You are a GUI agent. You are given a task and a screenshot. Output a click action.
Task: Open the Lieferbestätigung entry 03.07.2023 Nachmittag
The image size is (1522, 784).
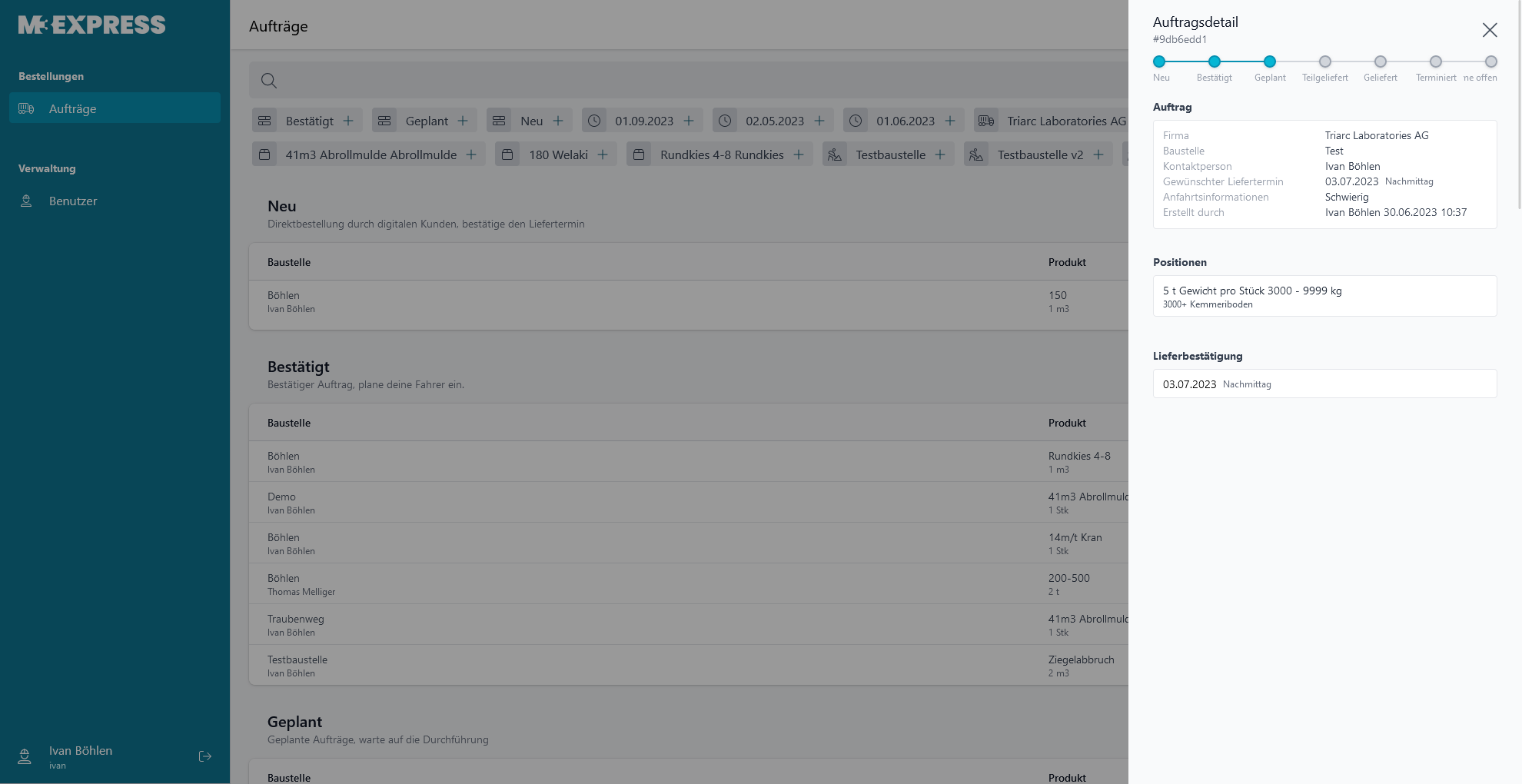1324,384
